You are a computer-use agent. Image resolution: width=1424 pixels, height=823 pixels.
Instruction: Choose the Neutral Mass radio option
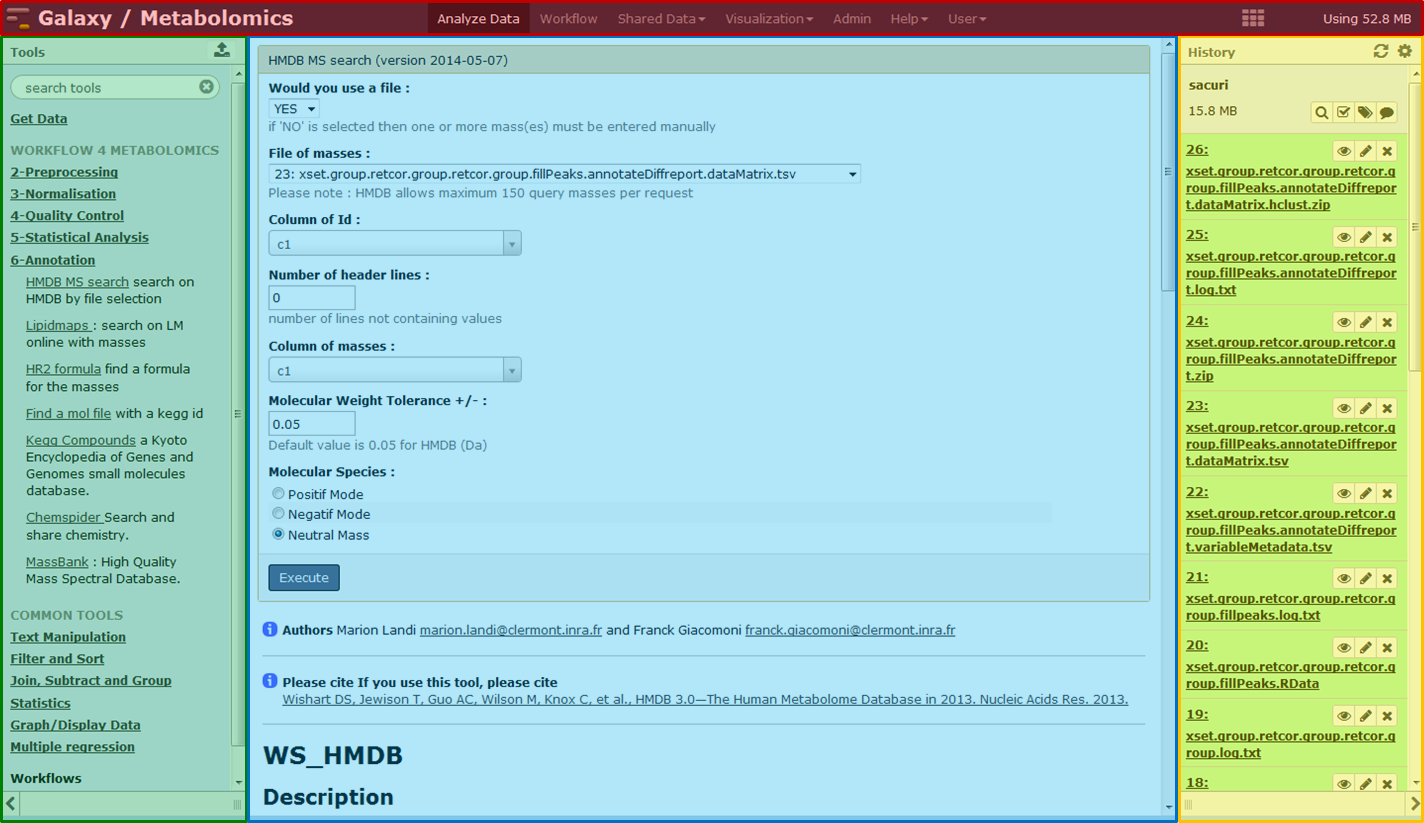[x=279, y=534]
